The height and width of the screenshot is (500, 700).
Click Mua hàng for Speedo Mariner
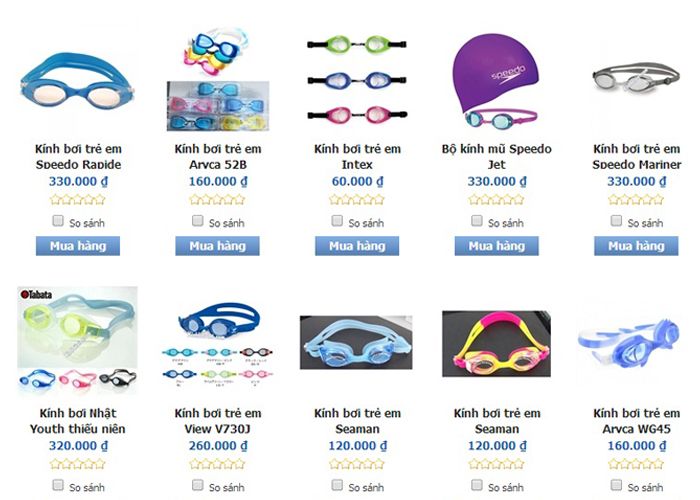click(636, 246)
